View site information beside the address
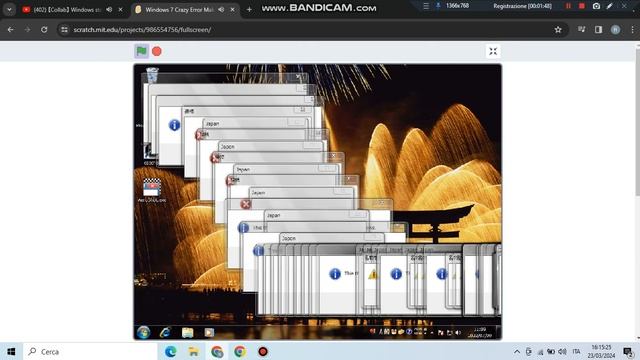The width and height of the screenshot is (640, 360). pos(64,29)
